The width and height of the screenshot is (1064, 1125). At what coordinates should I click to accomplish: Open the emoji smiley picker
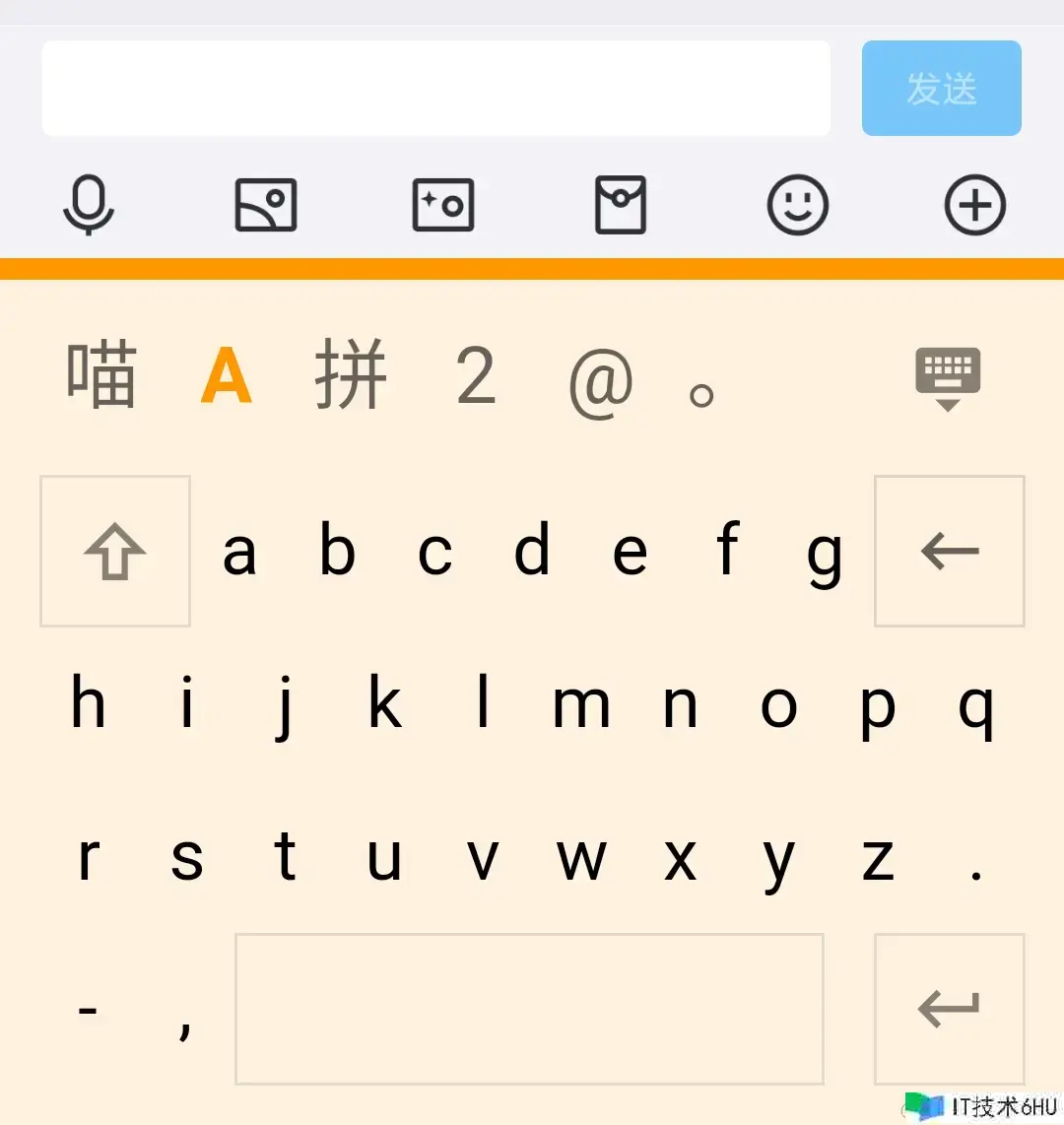point(798,205)
